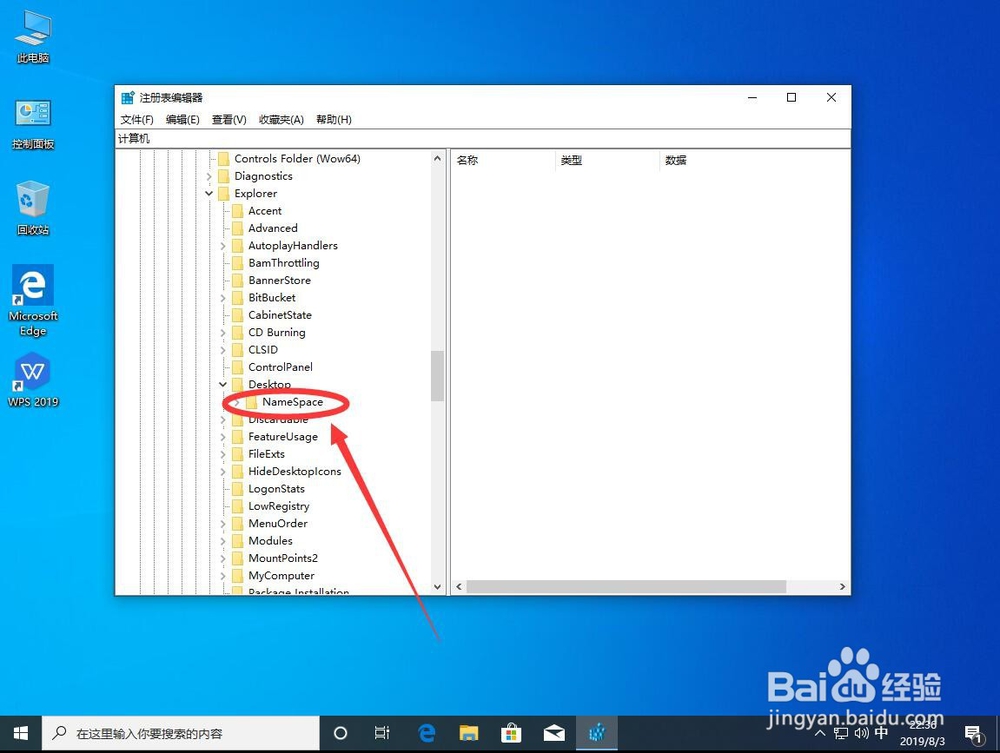Open the 帮助(H) menu
The width and height of the screenshot is (1000, 753).
tap(334, 119)
